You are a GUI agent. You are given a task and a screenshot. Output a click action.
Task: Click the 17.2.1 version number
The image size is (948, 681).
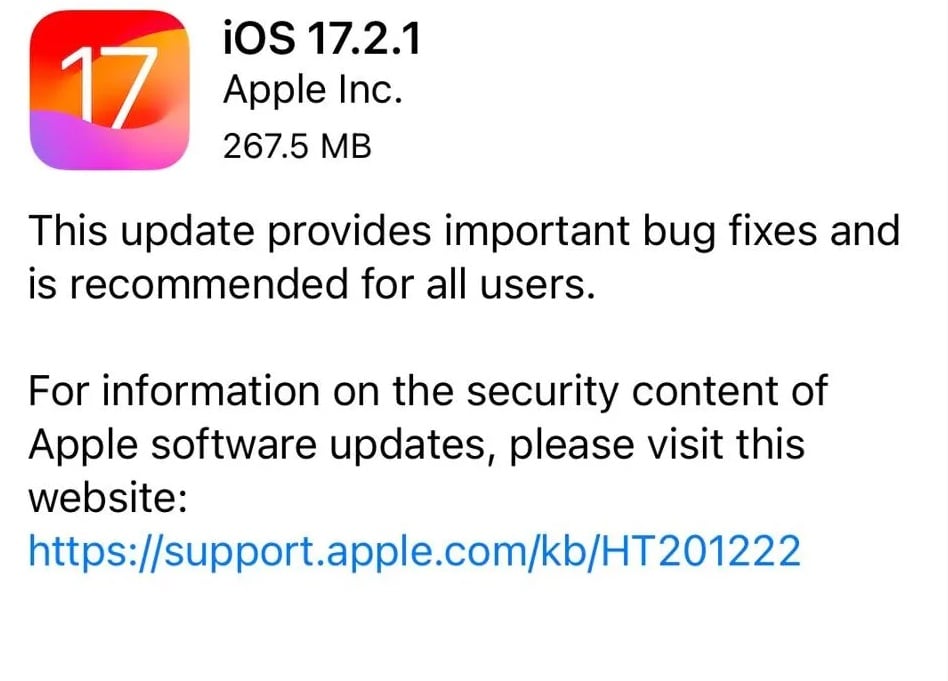[364, 38]
